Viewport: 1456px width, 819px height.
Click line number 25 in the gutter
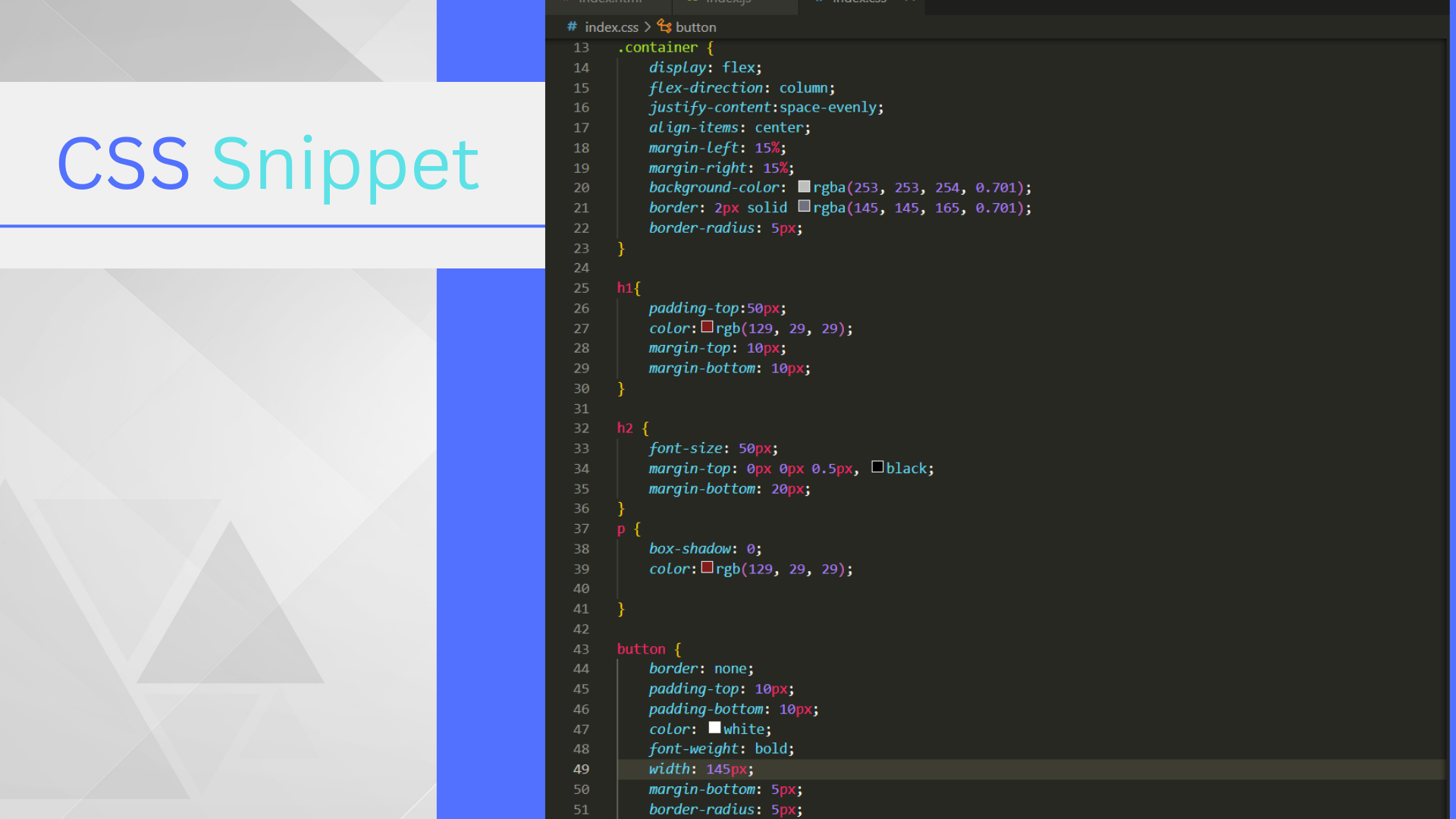pyautogui.click(x=581, y=288)
